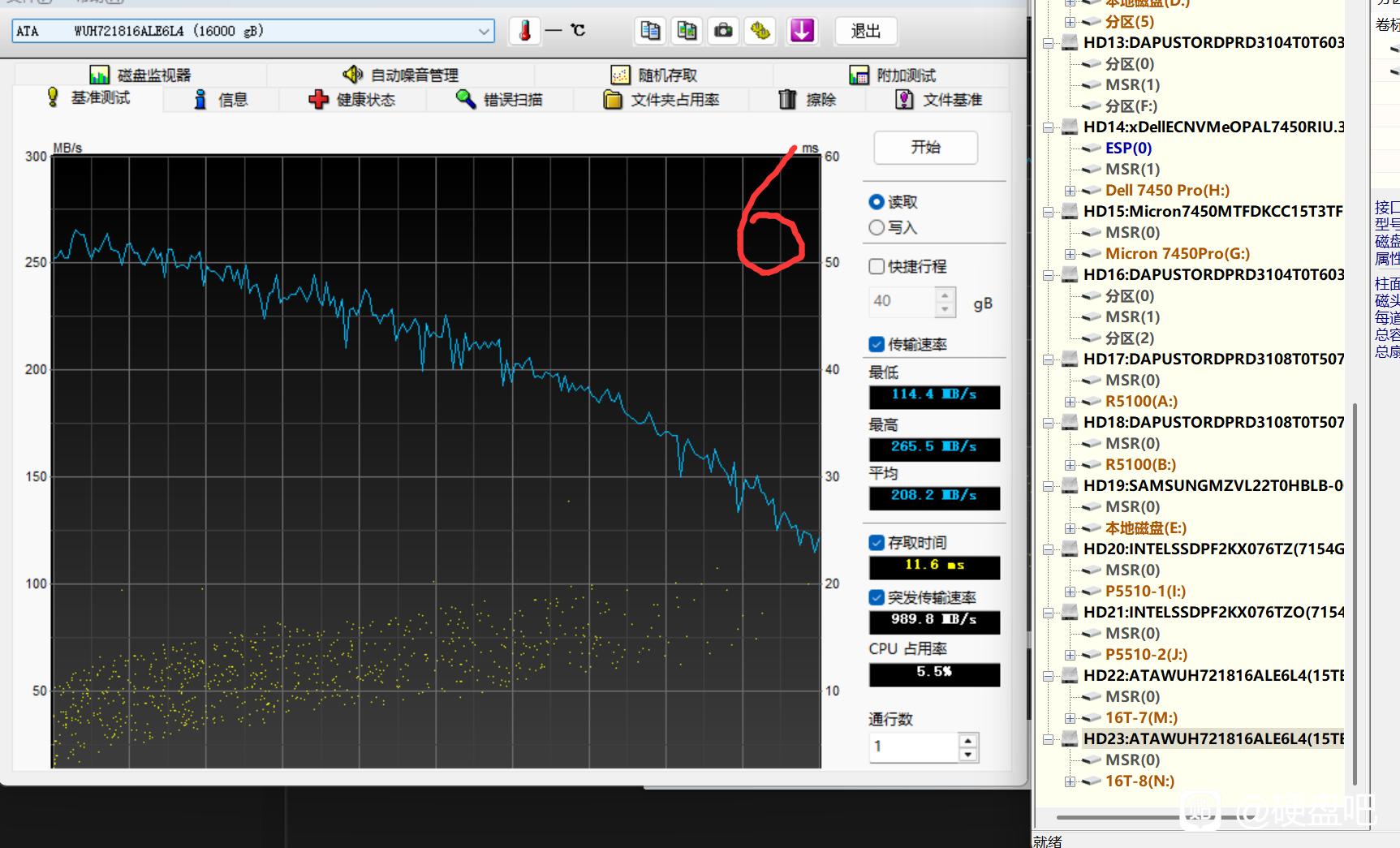1400x848 pixels.
Task: Collapse HD13:DAPUSTORDPRD3104T0T603 tree node
Action: (1049, 43)
